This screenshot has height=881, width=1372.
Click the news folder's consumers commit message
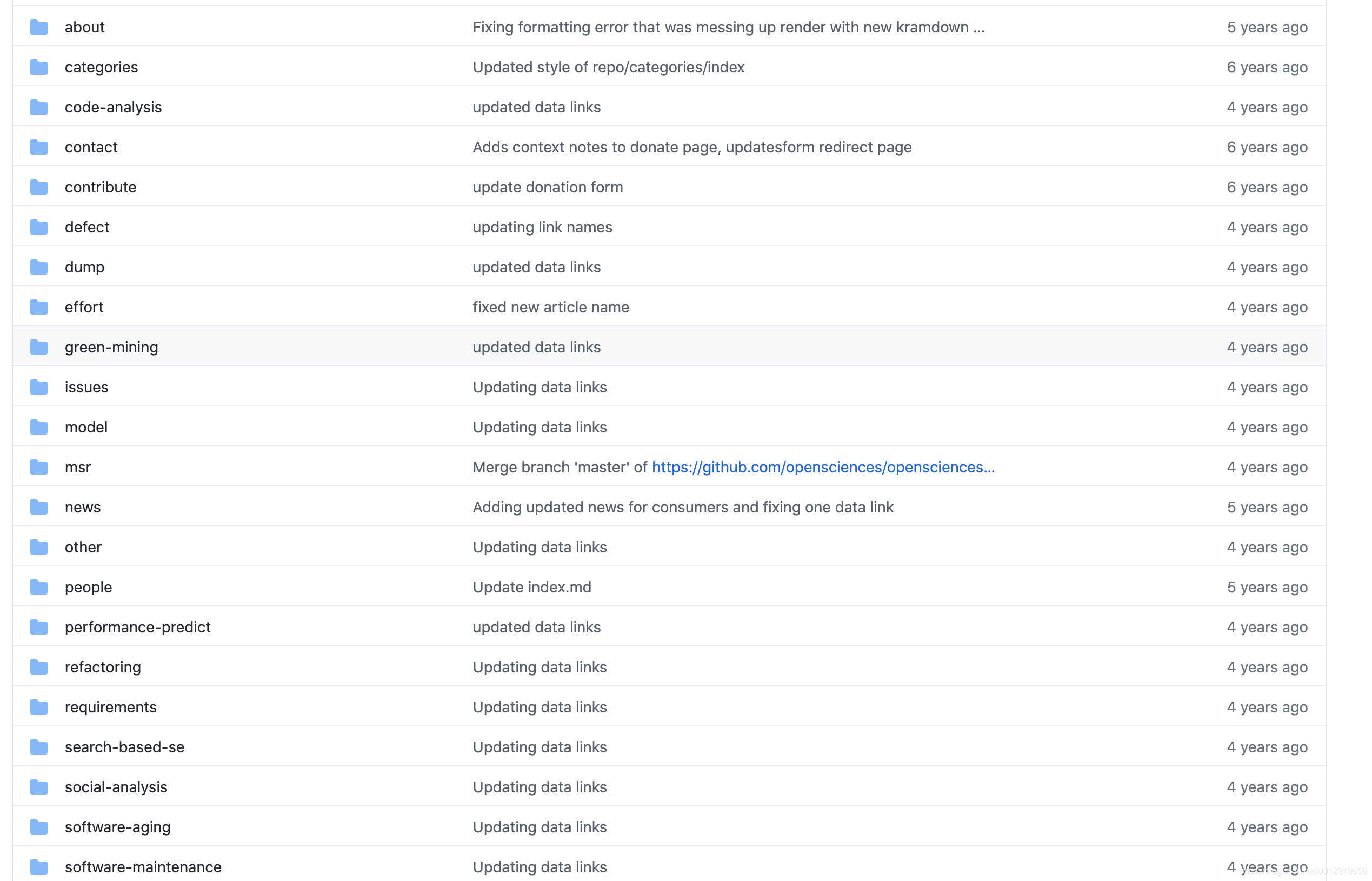pyautogui.click(x=683, y=507)
